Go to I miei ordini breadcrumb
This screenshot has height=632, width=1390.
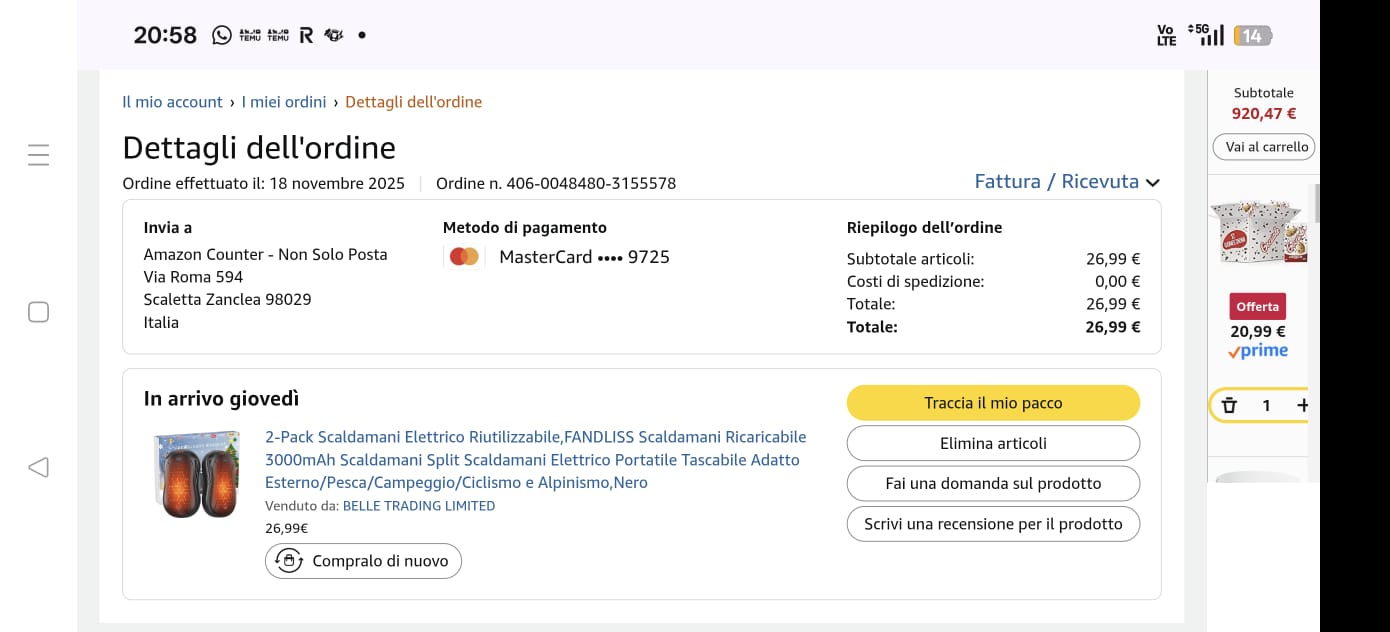pyautogui.click(x=284, y=102)
